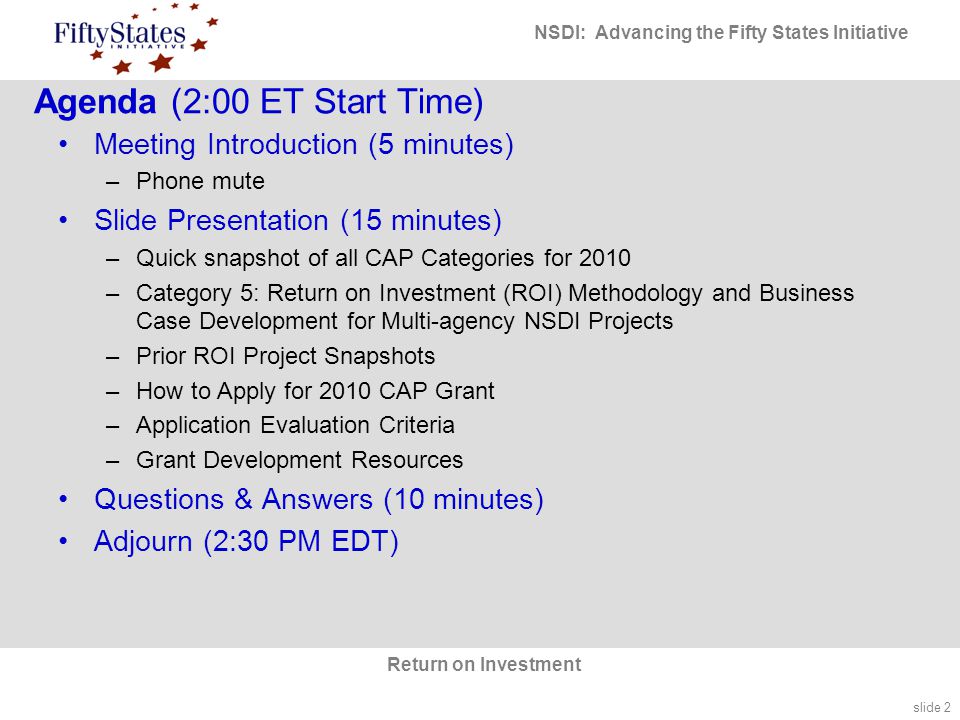Select the Agenda title text

[x=95, y=102]
